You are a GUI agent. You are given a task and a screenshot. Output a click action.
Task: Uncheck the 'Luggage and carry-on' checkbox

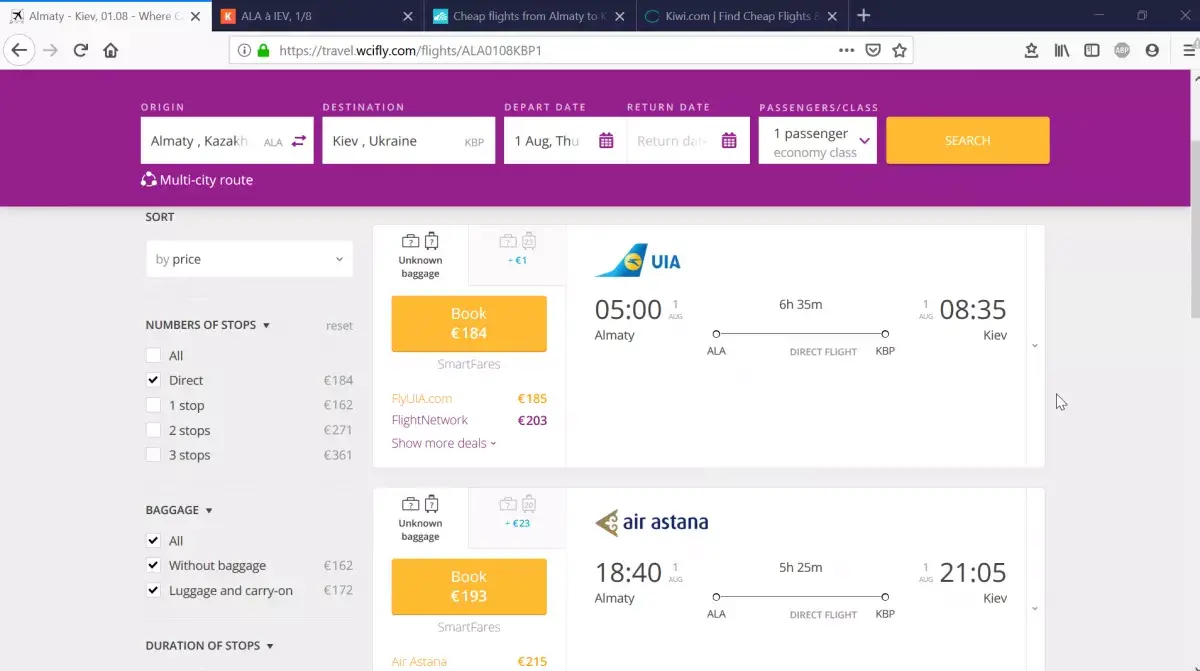[153, 590]
